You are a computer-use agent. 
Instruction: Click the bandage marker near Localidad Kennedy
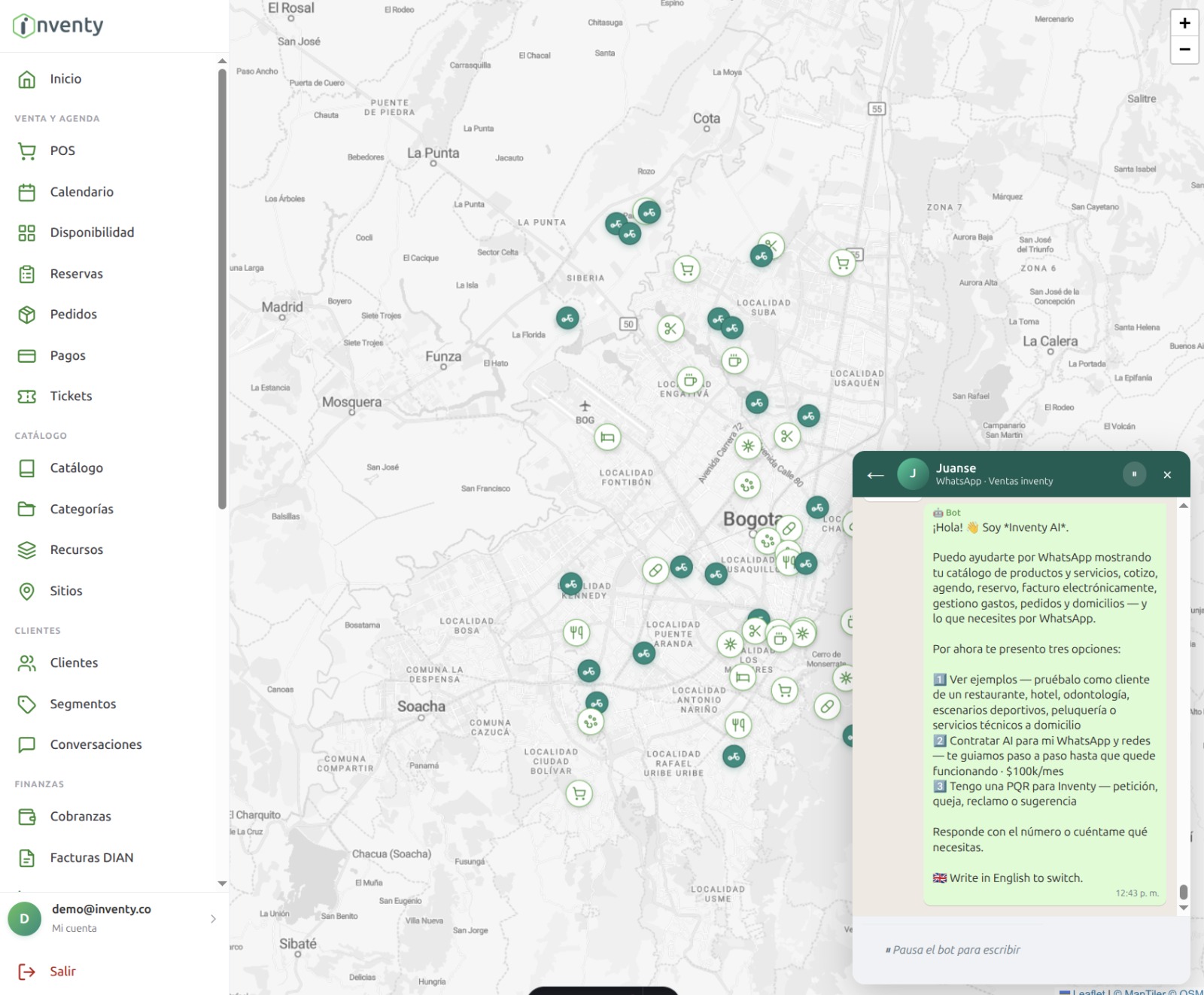655,571
